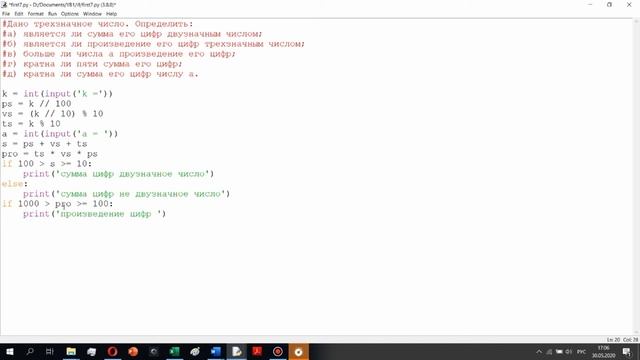Click the taskbar search magnifier icon

click(x=30, y=351)
